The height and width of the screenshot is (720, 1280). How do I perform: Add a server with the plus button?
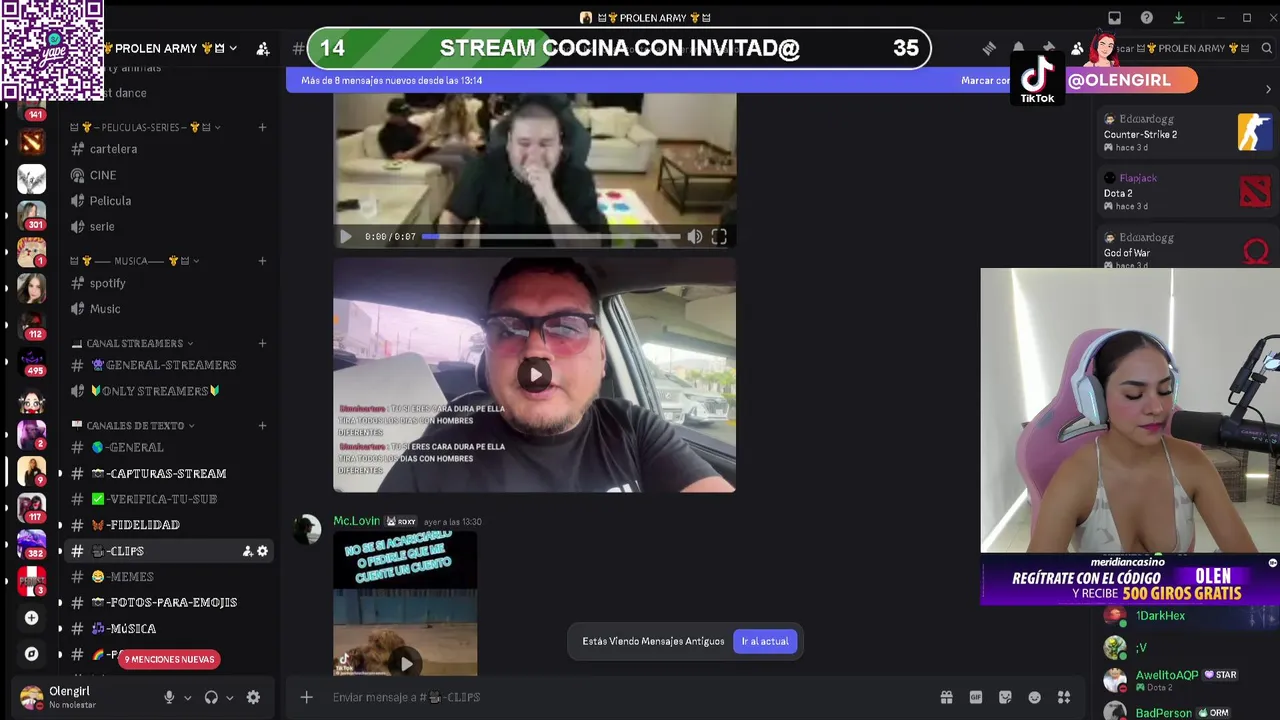coord(32,618)
